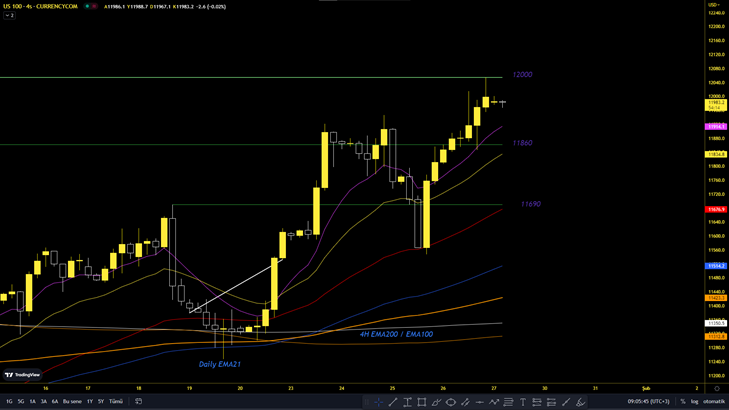Image resolution: width=729 pixels, height=410 pixels.
Task: Select the Fibonacci retracement tool
Action: coord(508,402)
